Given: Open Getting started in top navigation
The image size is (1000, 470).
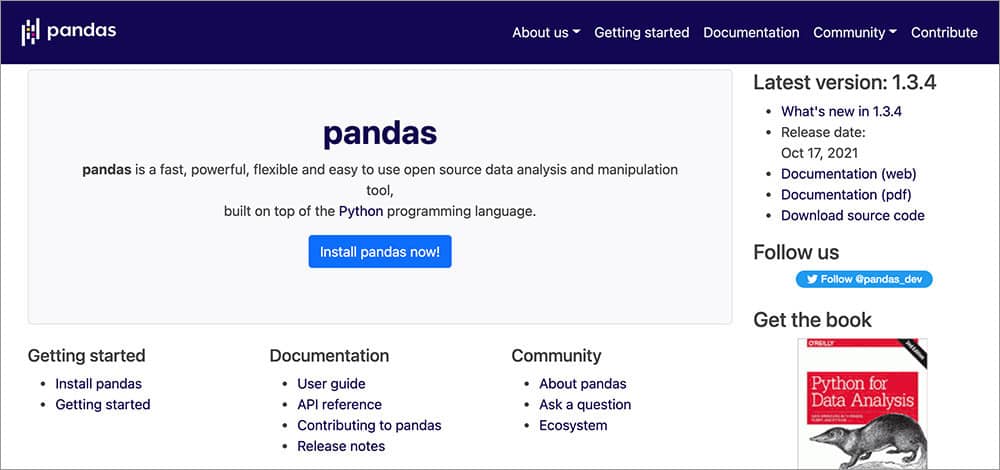Looking at the screenshot, I should pyautogui.click(x=642, y=33).
